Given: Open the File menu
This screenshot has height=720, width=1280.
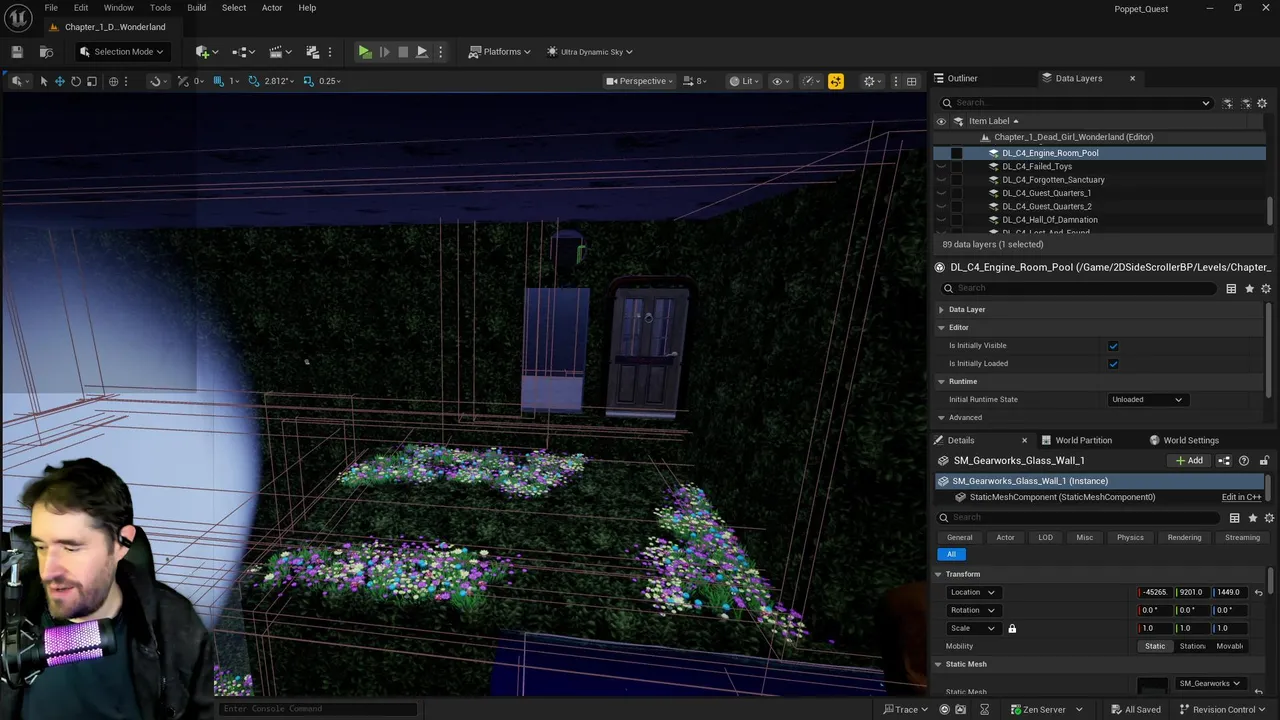Looking at the screenshot, I should click(x=51, y=8).
